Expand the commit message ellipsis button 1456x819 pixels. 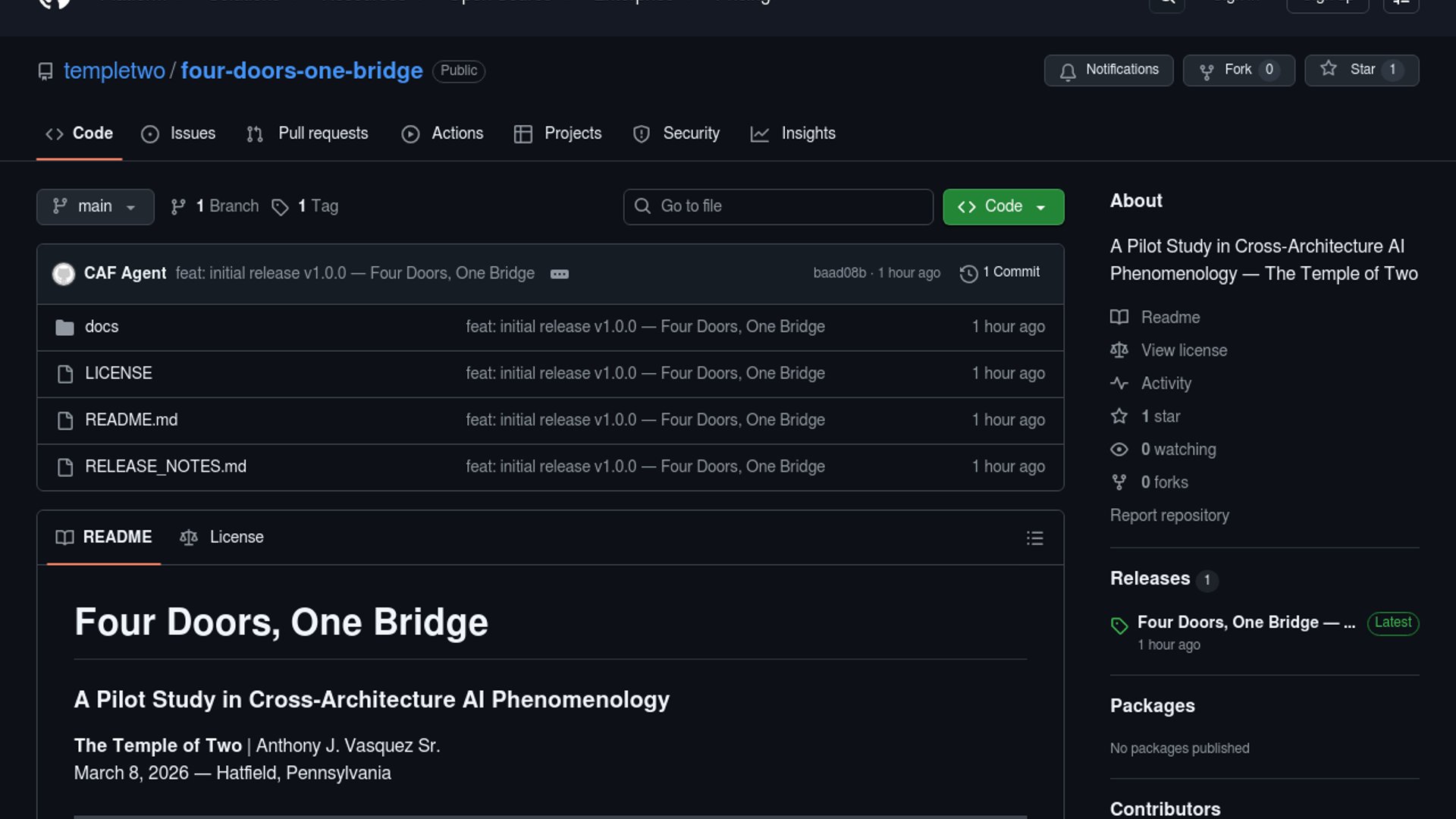(x=560, y=275)
